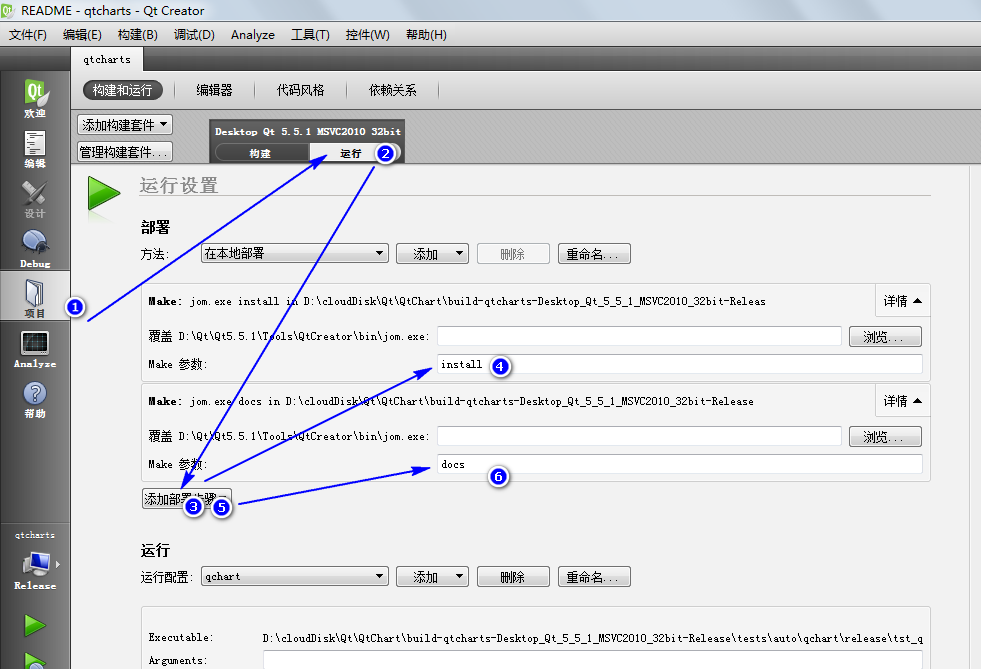The image size is (981, 669).
Task: Open the 帮助(H) menu
Action: point(426,35)
